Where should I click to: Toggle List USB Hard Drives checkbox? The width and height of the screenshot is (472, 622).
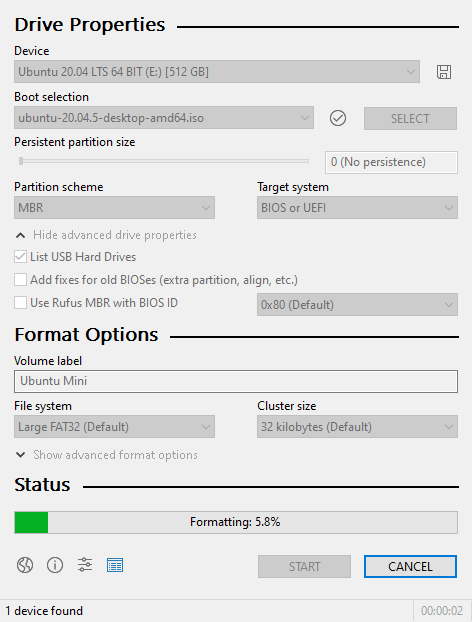pos(21,257)
